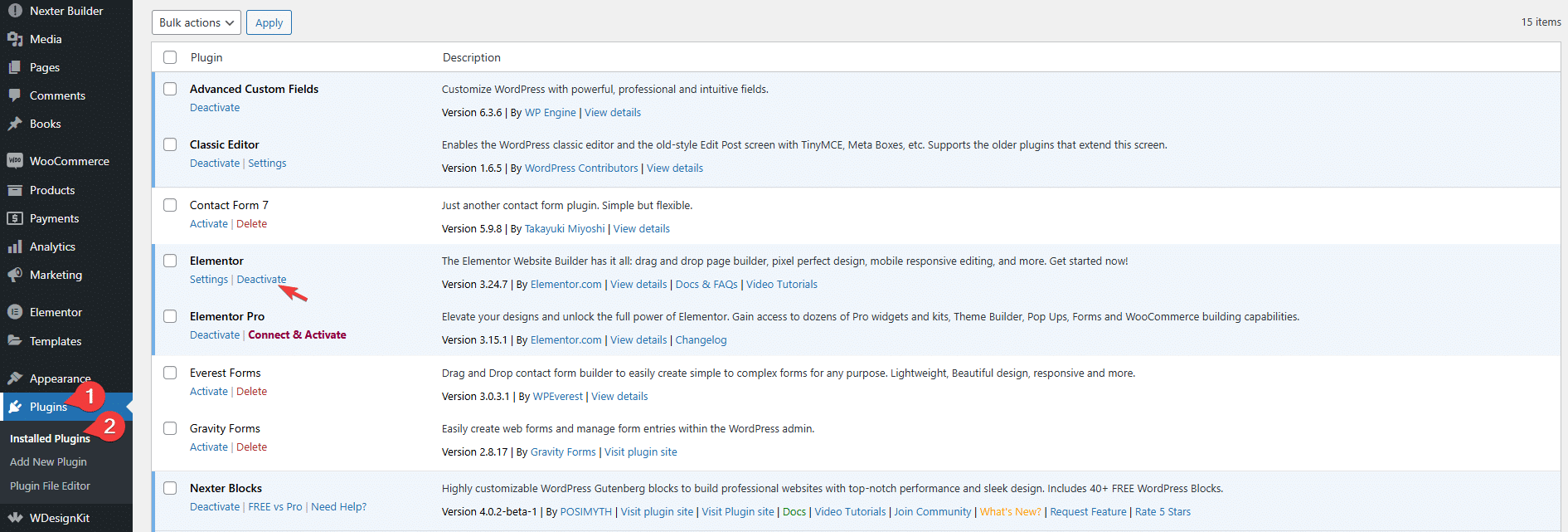The image size is (1568, 532).
Task: Tick the select-all plugins header checkbox
Action: (x=170, y=57)
